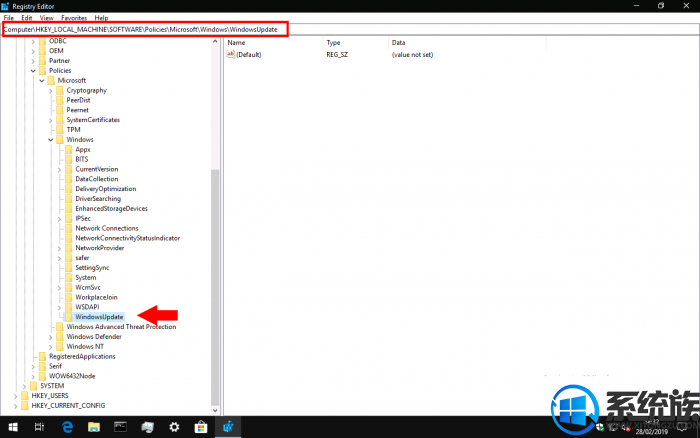The image size is (700, 438).
Task: Select the NetworkConnectivityStatusIndicator key
Action: coord(128,238)
